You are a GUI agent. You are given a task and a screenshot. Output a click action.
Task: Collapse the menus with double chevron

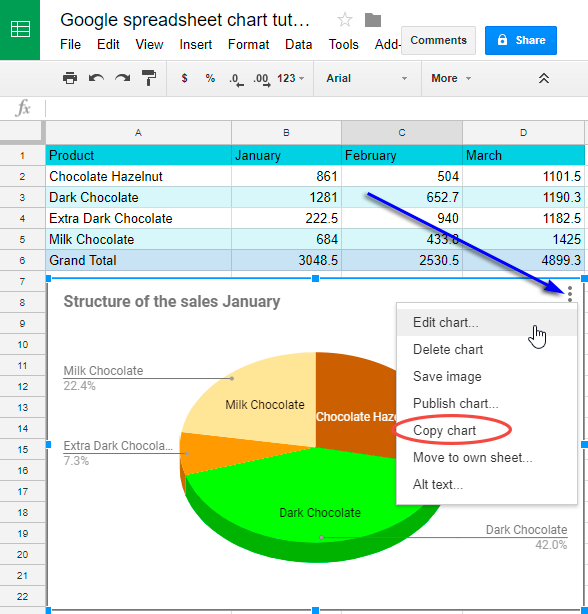(x=543, y=78)
